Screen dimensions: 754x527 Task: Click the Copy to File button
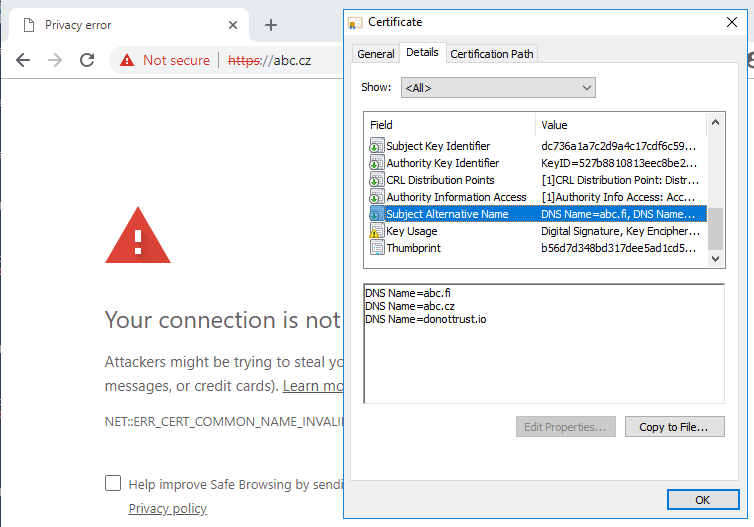point(674,427)
